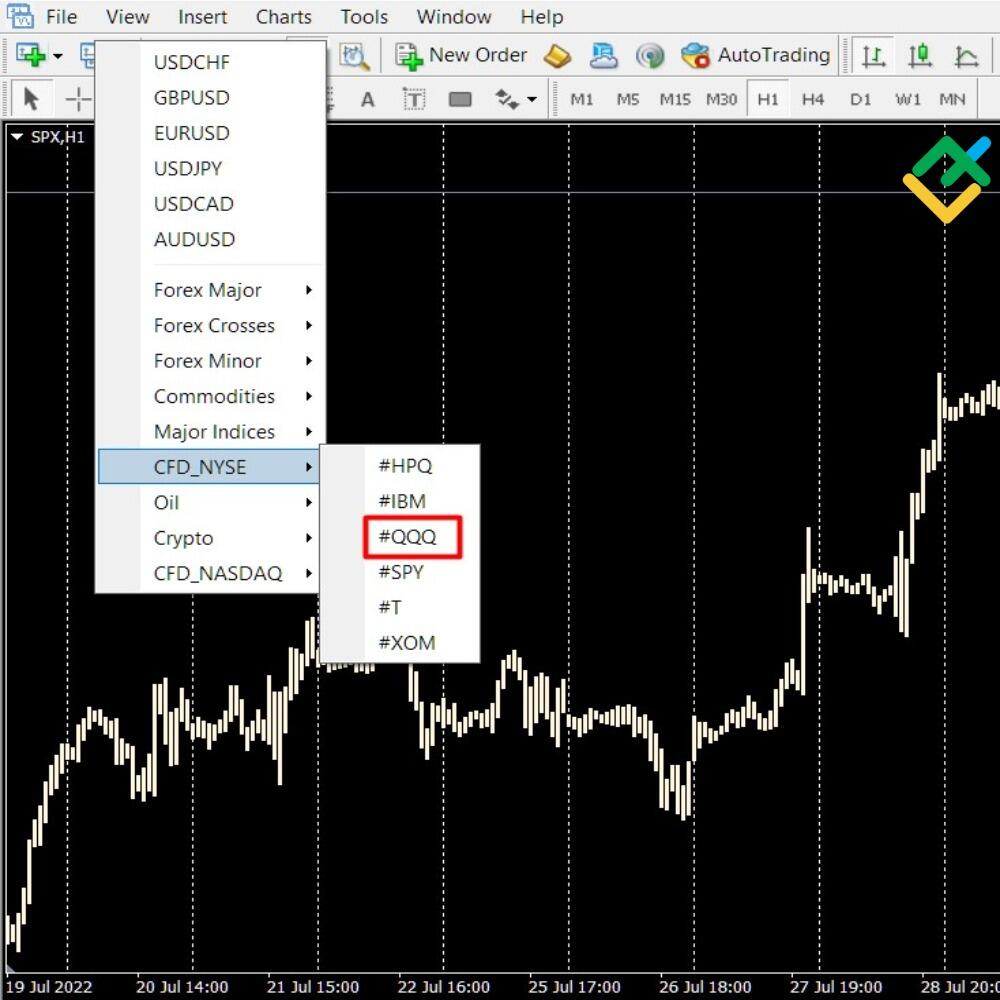Select #XOM from the CFD_NYSE list
The width and height of the screenshot is (1000, 1000).
pos(407,642)
